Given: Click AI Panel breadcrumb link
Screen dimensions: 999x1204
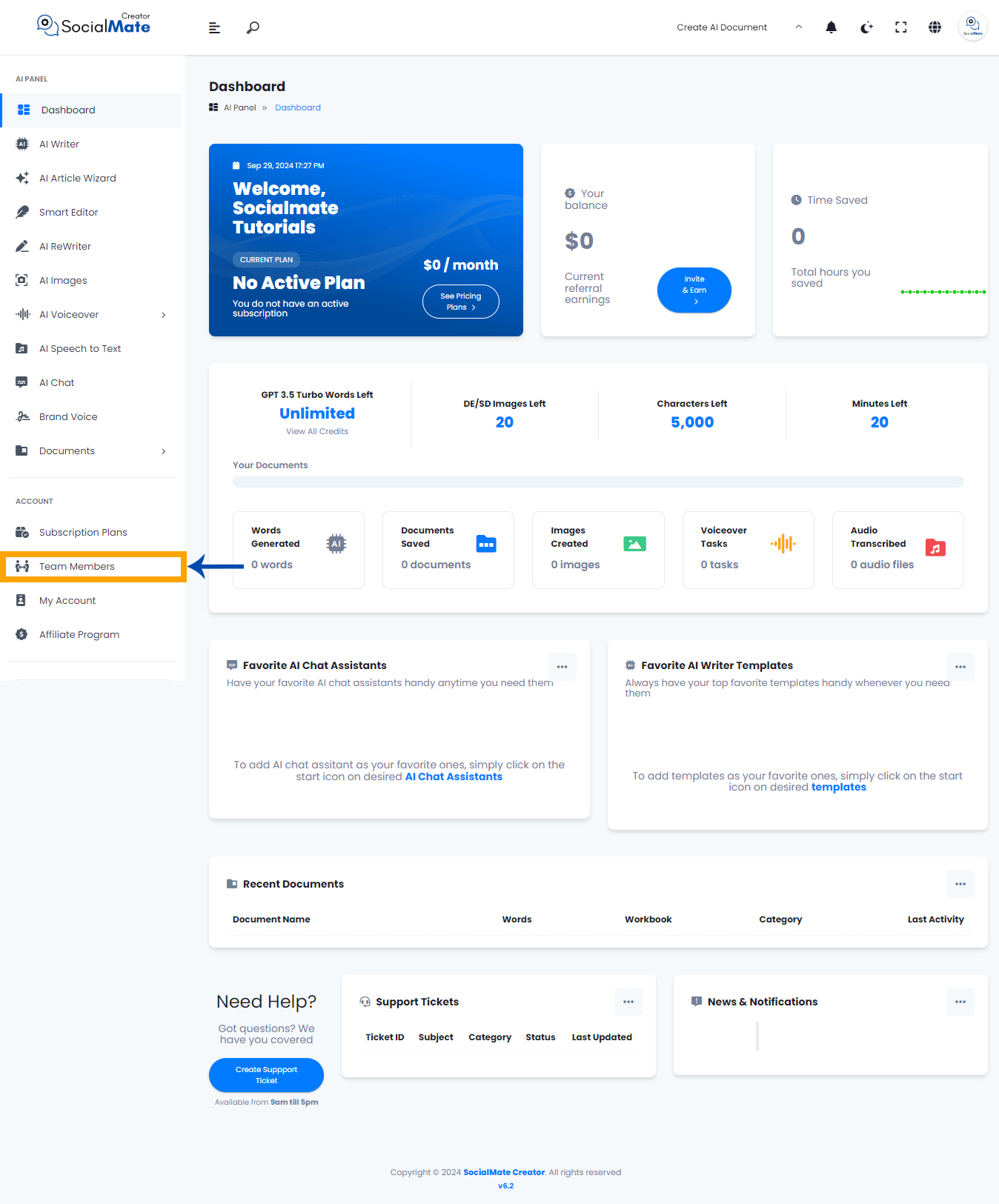Looking at the screenshot, I should pyautogui.click(x=240, y=107).
